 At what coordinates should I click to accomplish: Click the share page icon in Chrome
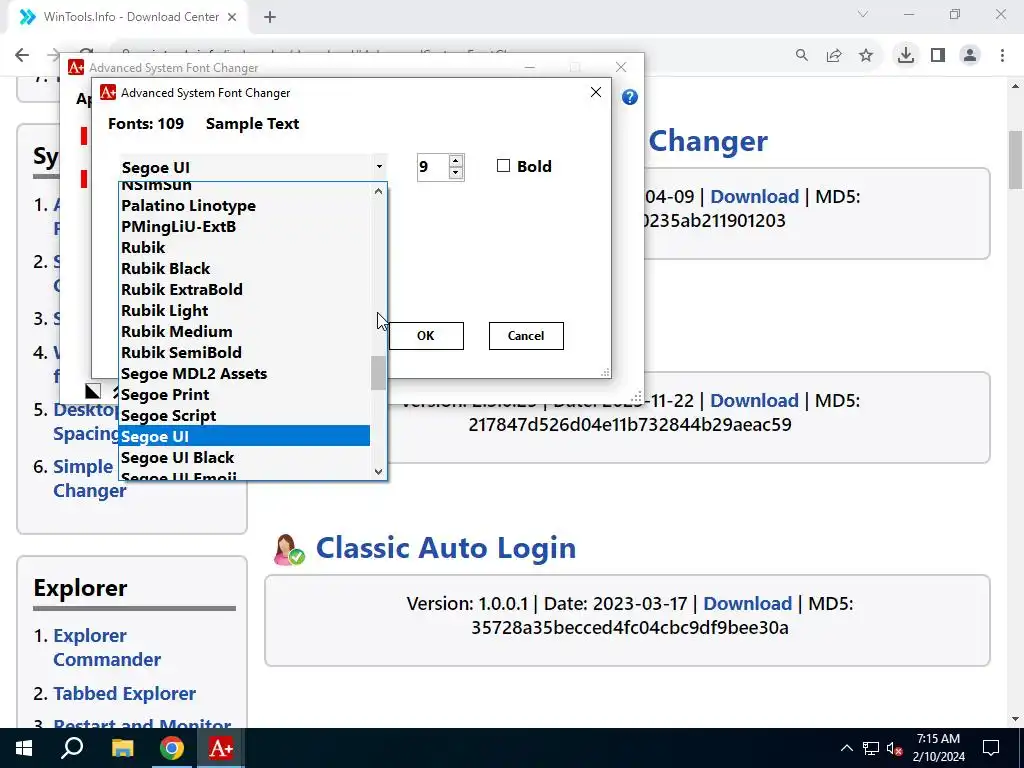pos(834,56)
